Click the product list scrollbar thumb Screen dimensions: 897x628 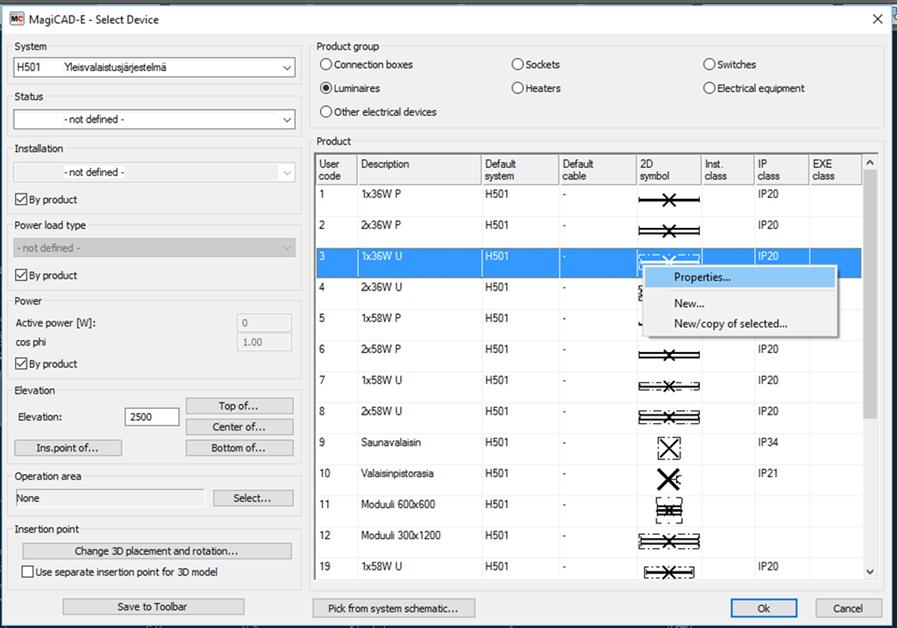pyautogui.click(x=870, y=293)
